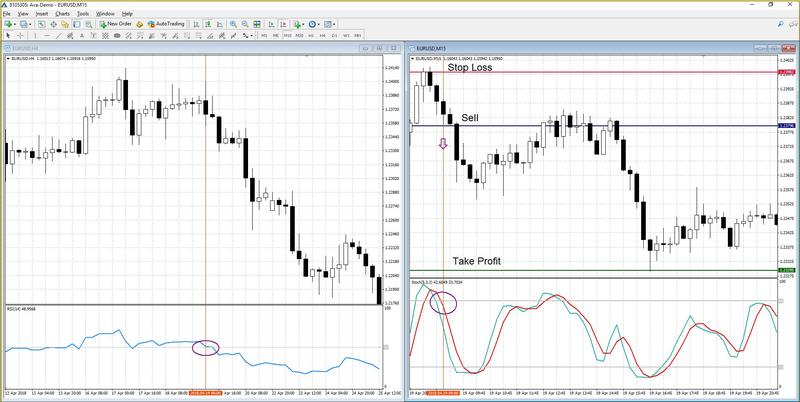800x402 pixels.
Task: Toggle the Terminal panel icon
Action: (77, 24)
